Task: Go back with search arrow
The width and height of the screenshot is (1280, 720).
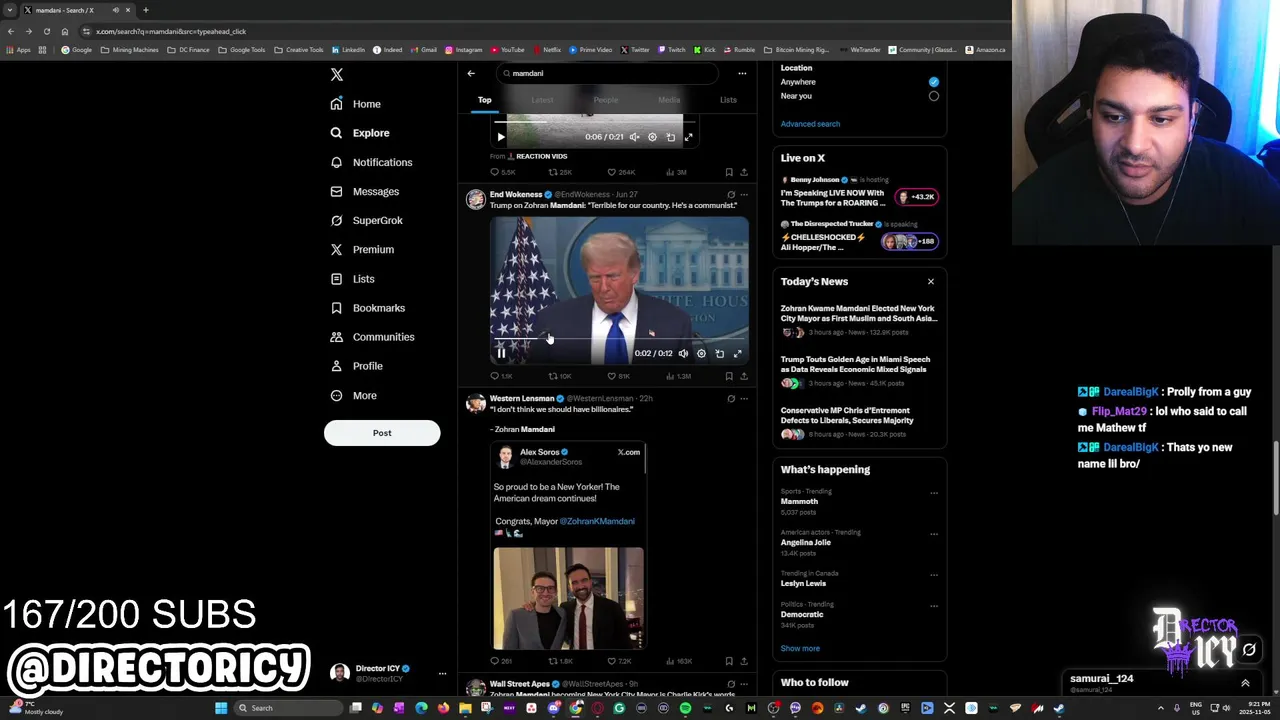Action: tap(471, 73)
